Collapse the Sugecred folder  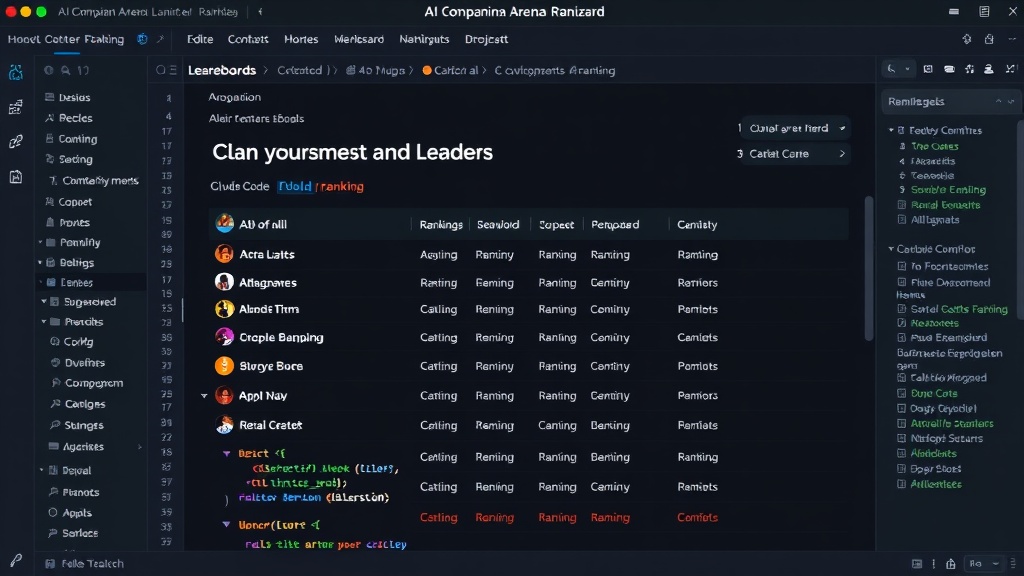coord(44,302)
